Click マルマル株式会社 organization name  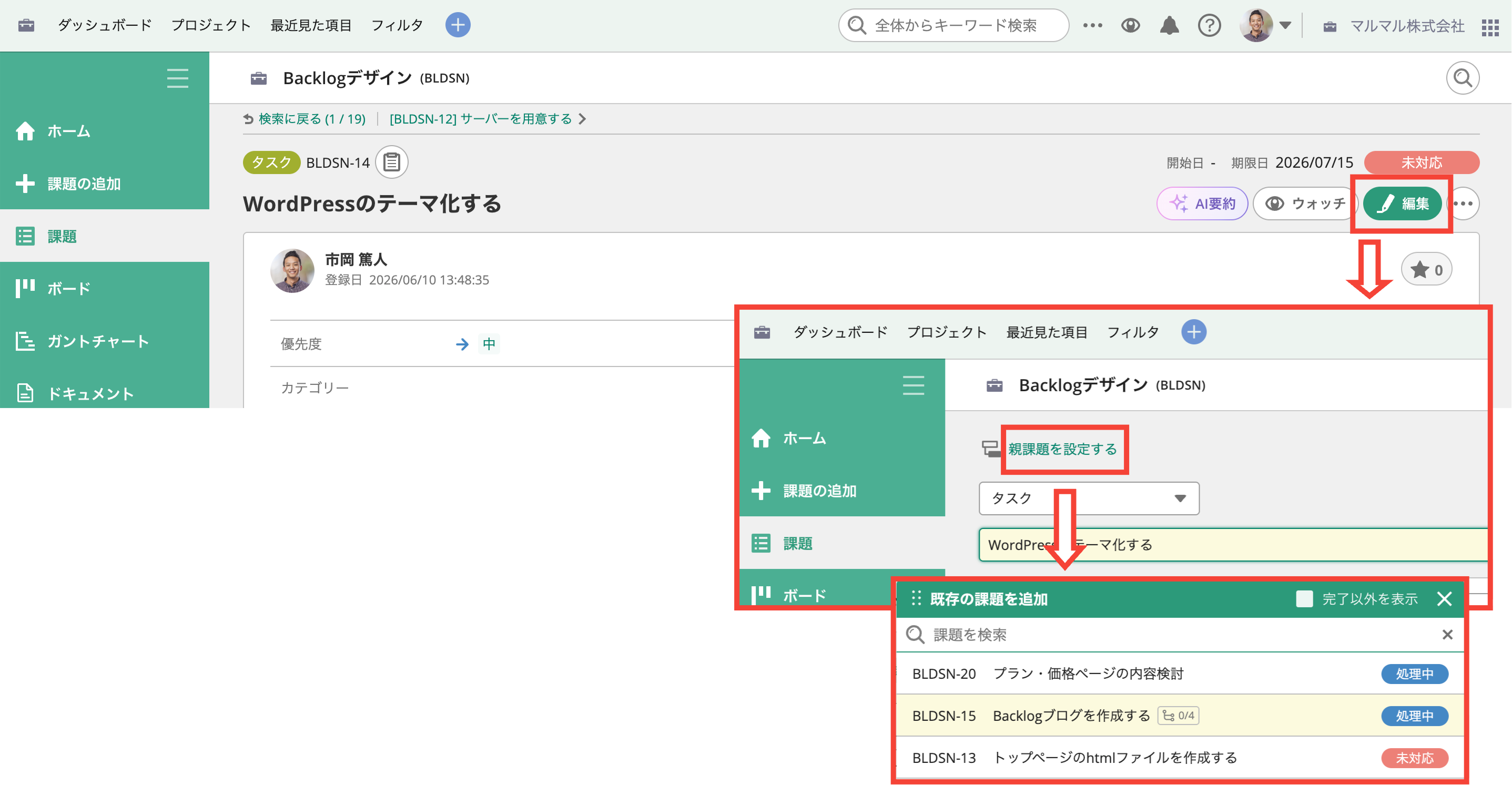1407,26
